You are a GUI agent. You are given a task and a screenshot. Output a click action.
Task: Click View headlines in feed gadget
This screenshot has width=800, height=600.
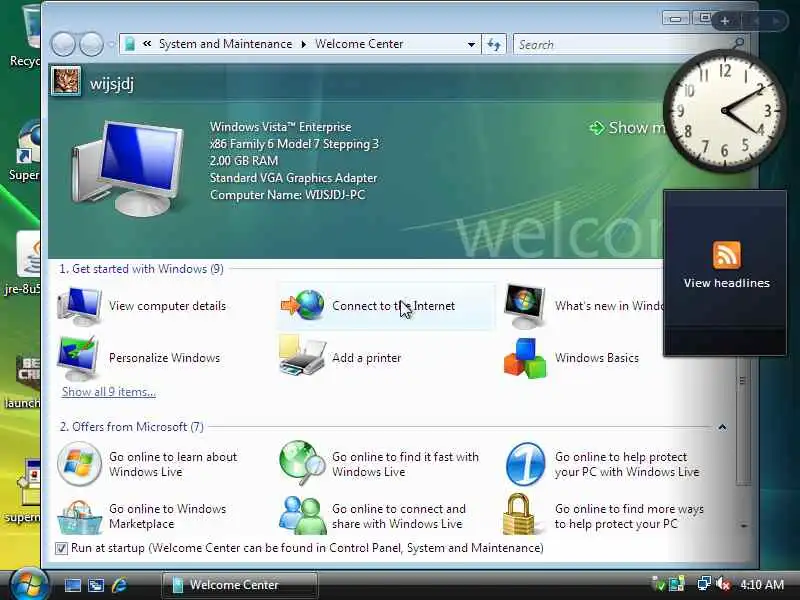pos(727,283)
